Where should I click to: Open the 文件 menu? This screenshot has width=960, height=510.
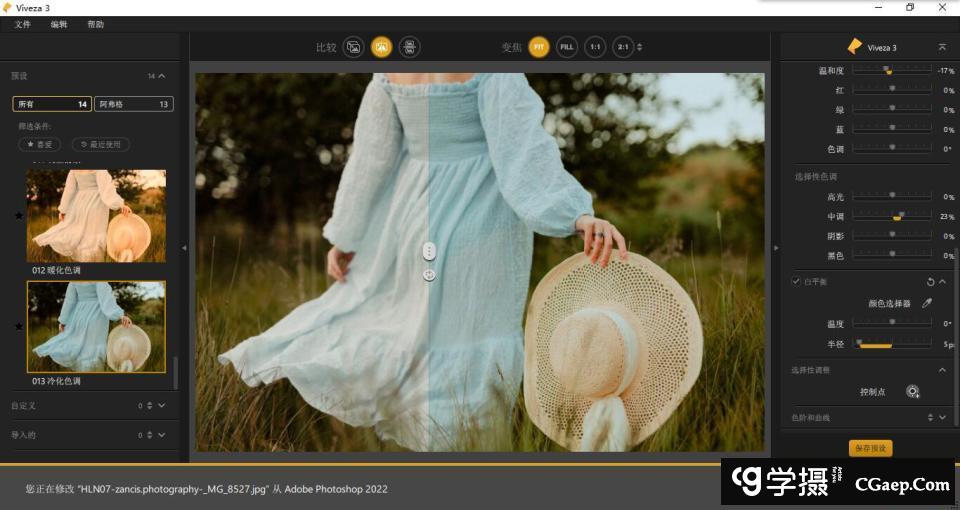pyautogui.click(x=23, y=24)
